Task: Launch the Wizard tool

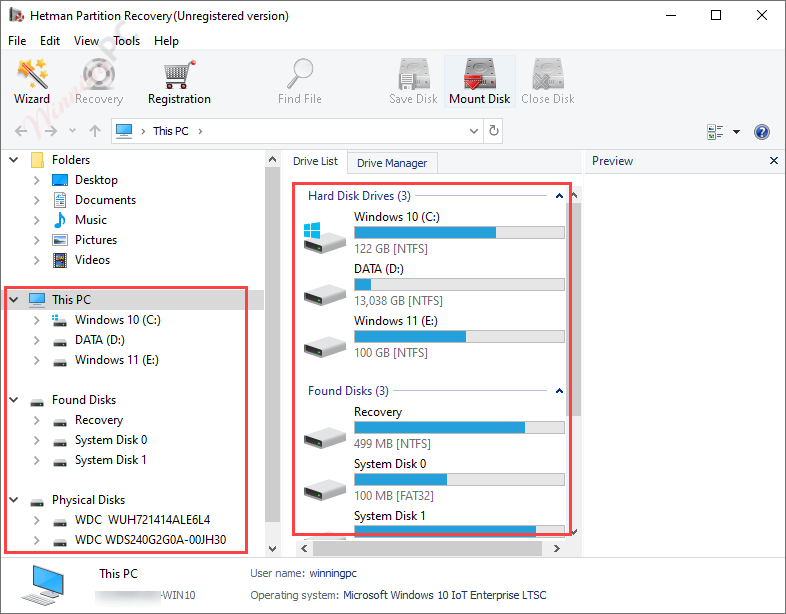Action: (32, 81)
